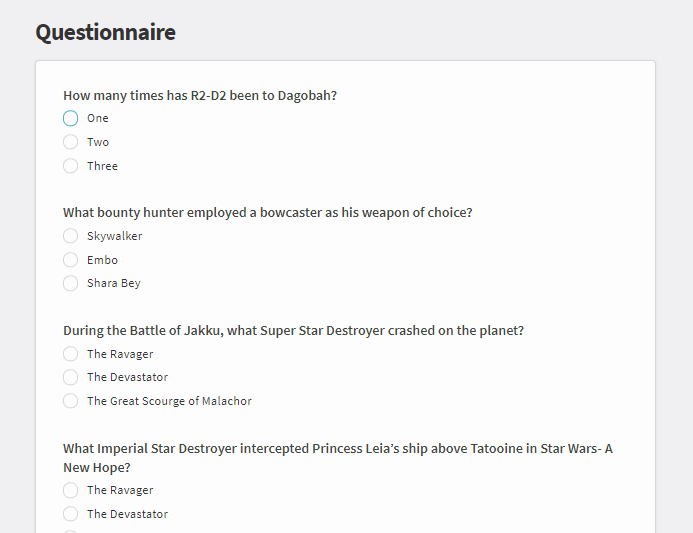
Task: Click the Battle of Jakku question text
Action: click(293, 331)
